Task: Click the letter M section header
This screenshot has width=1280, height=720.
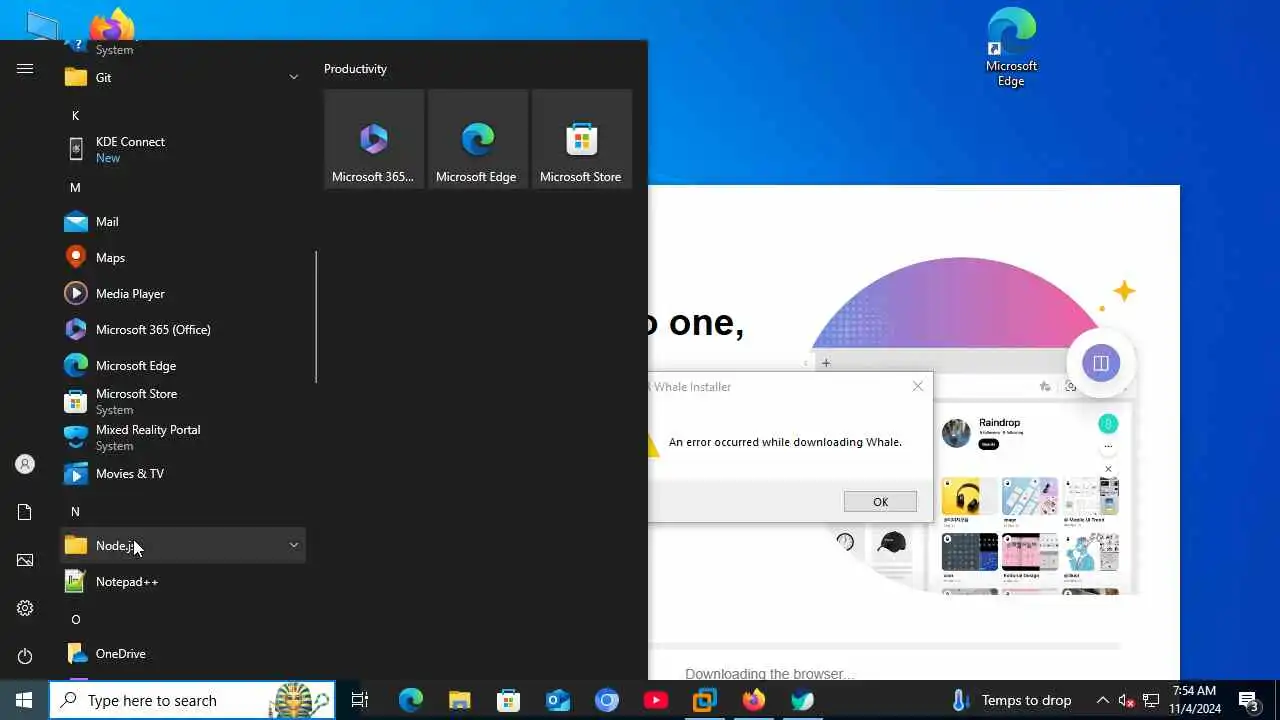Action: click(75, 187)
